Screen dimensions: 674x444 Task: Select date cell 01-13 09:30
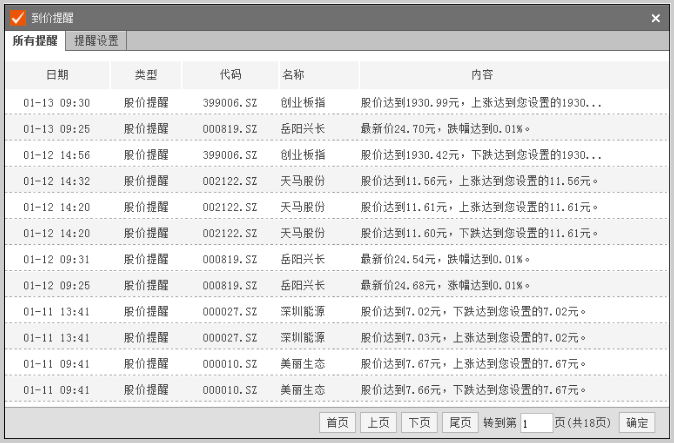tap(57, 103)
